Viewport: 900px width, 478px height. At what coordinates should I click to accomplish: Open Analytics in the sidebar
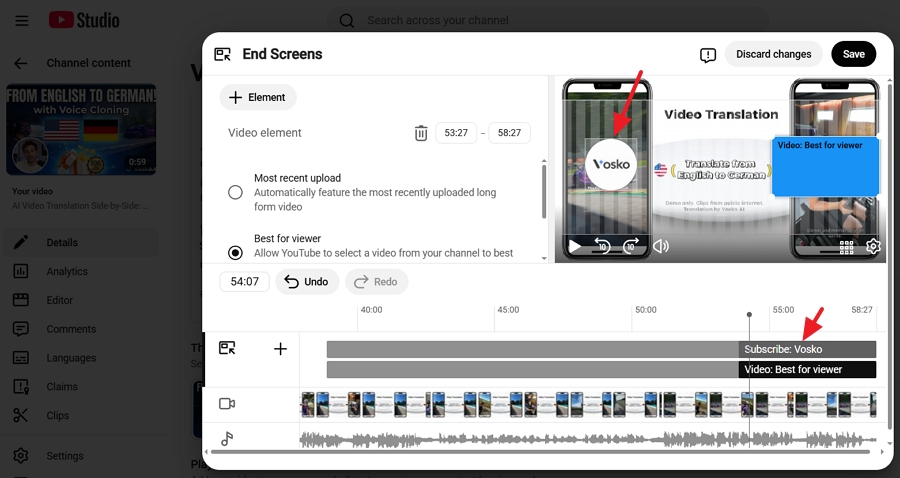[x=80, y=271]
